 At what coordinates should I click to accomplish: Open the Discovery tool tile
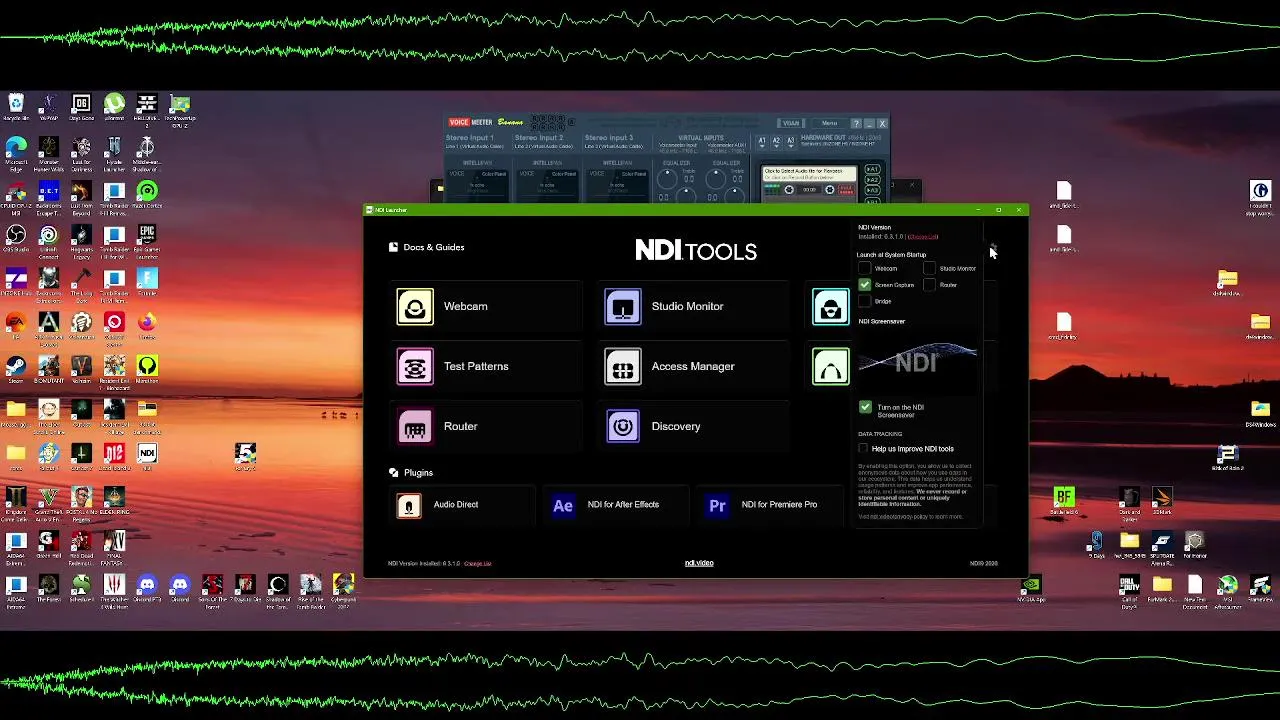(x=696, y=426)
